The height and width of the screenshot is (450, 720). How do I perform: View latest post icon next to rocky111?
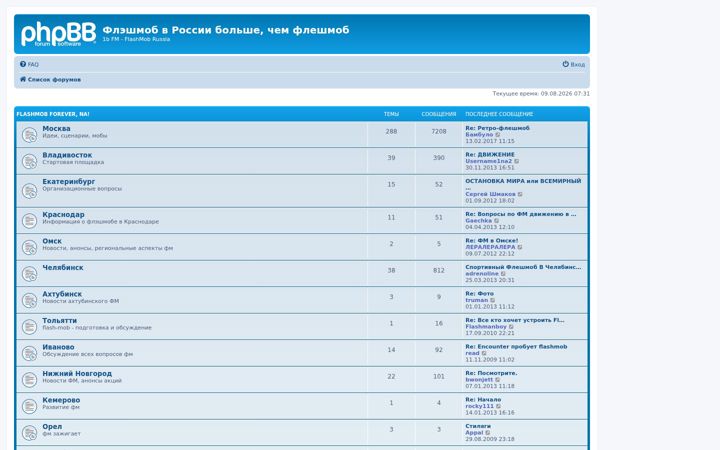click(499, 406)
